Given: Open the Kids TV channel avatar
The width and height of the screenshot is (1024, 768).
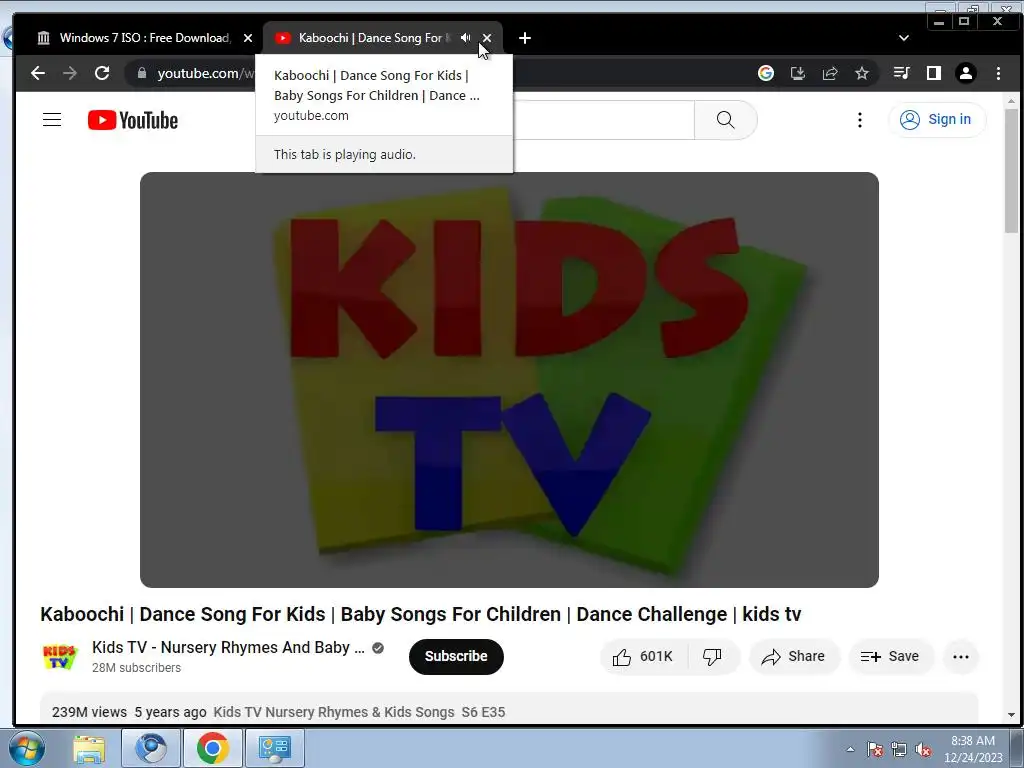Looking at the screenshot, I should [59, 656].
